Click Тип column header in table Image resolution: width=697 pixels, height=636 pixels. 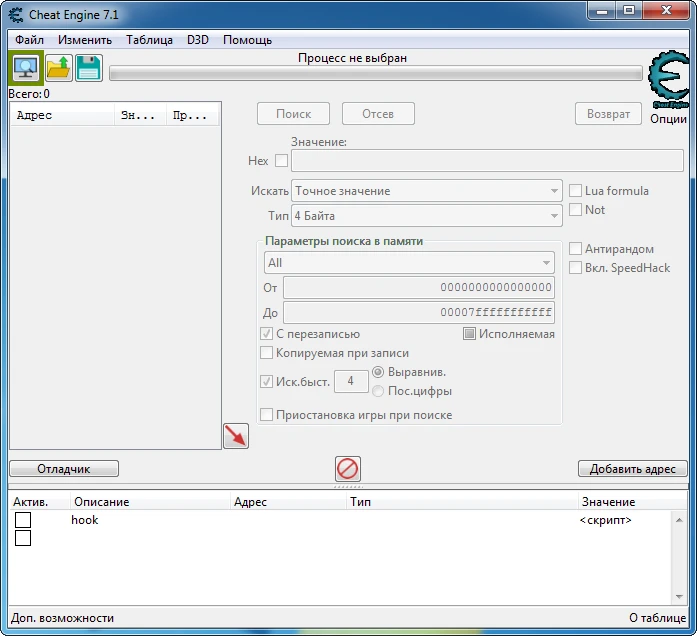(462, 502)
